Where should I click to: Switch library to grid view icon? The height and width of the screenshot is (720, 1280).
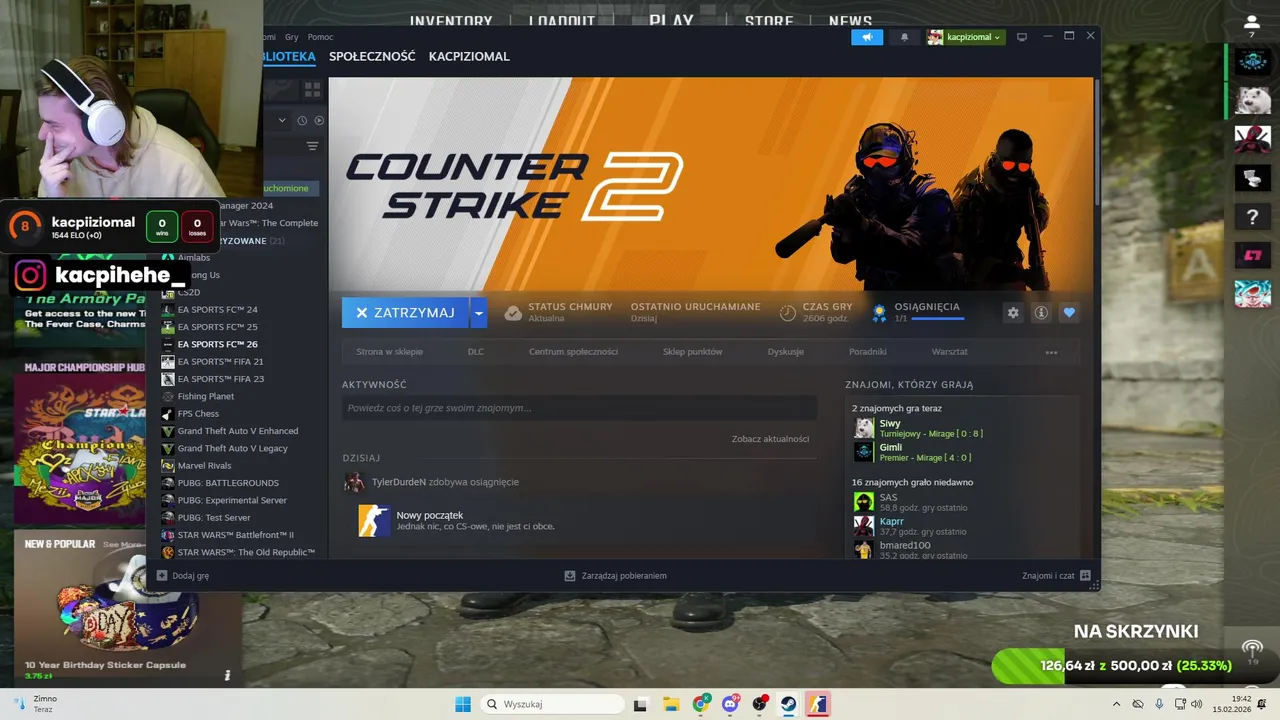pyautogui.click(x=312, y=89)
